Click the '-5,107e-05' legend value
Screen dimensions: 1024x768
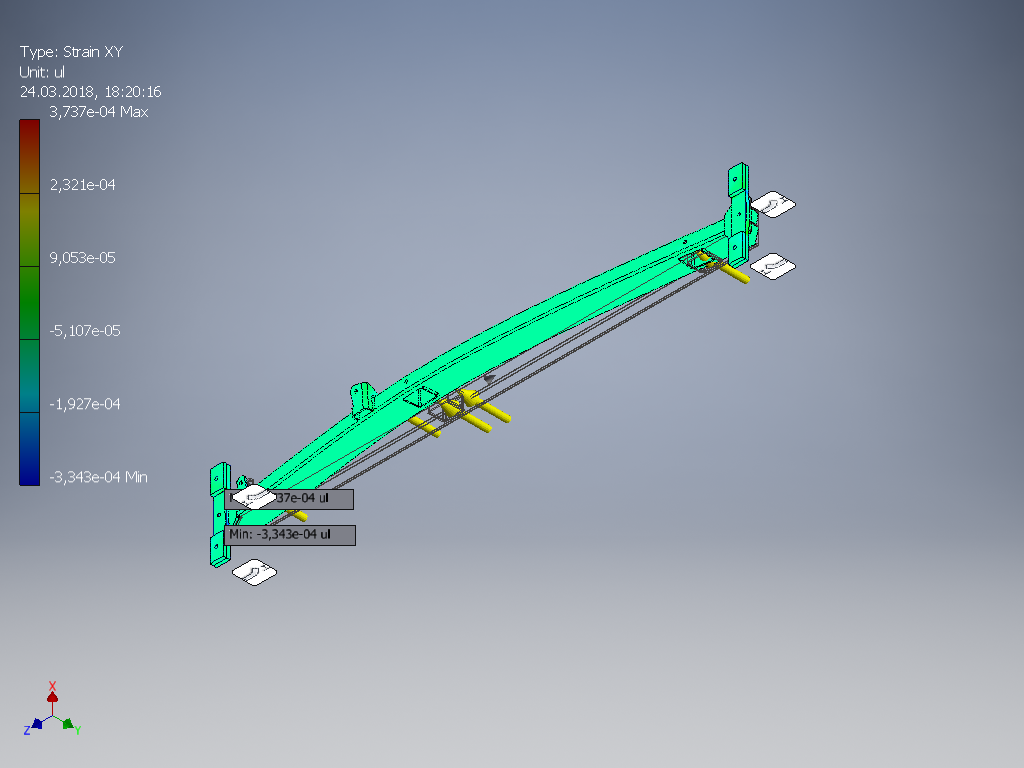[x=85, y=331]
